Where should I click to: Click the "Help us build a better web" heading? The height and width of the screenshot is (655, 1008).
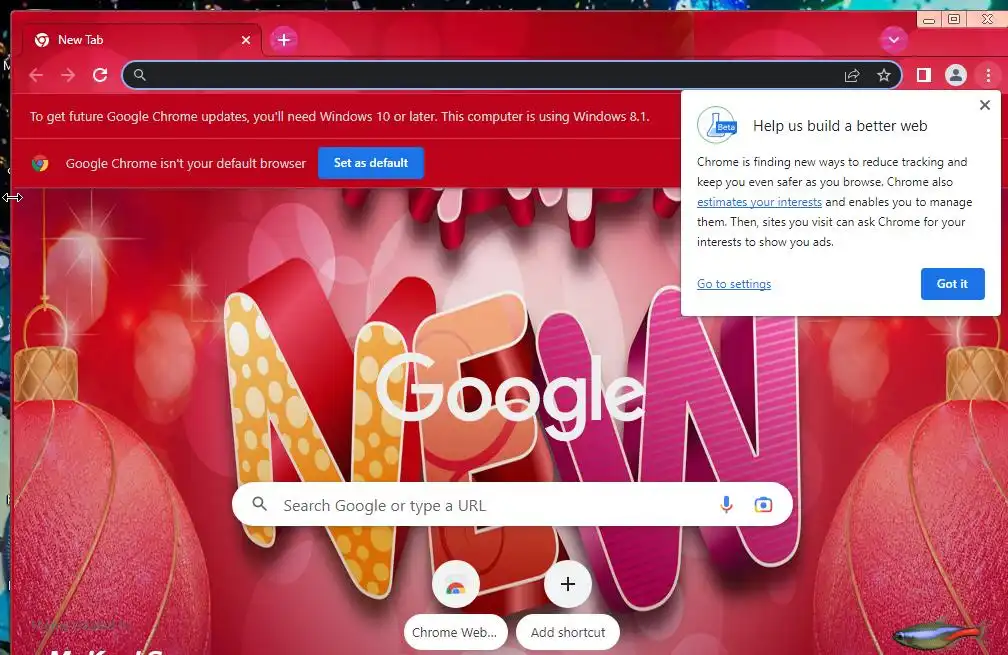[x=840, y=126]
